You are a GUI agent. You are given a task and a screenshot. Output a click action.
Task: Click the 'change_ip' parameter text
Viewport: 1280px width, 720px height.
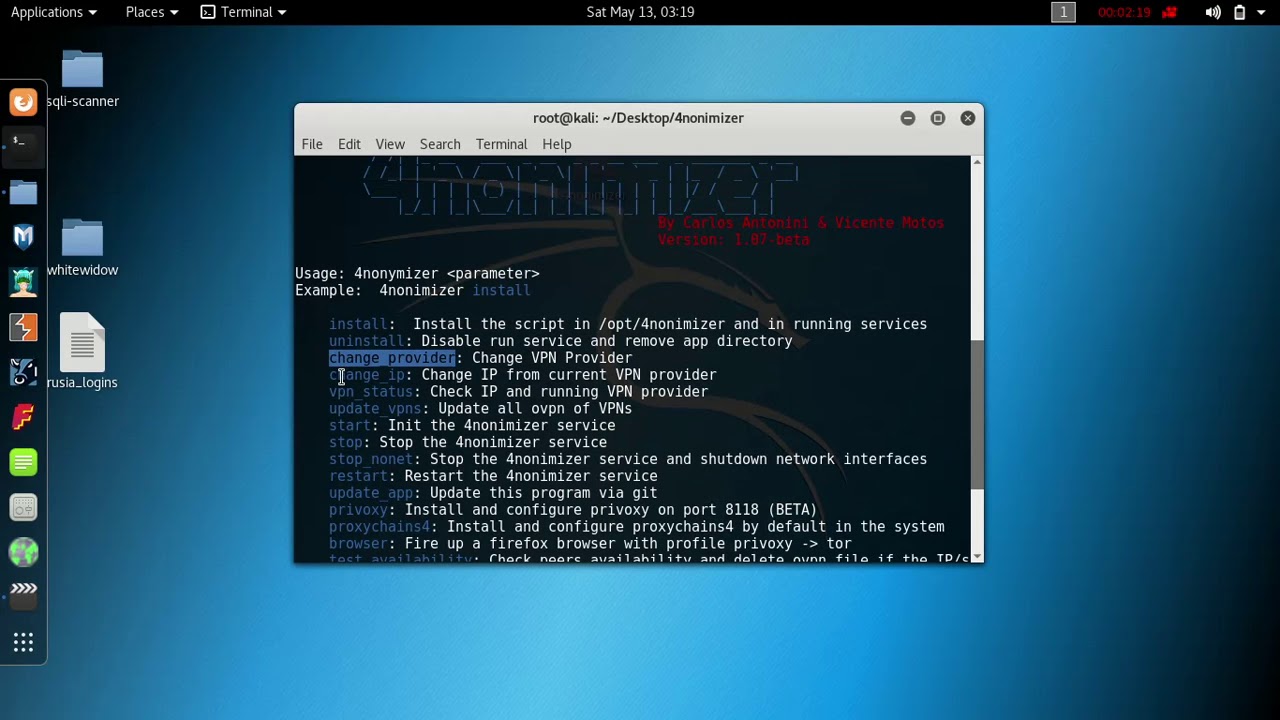[367, 375]
